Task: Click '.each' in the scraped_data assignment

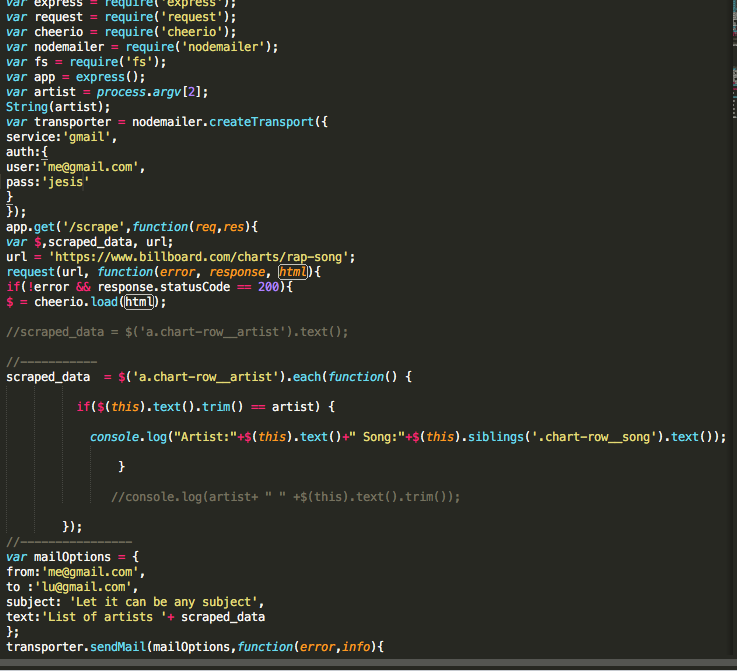Action: coord(303,377)
